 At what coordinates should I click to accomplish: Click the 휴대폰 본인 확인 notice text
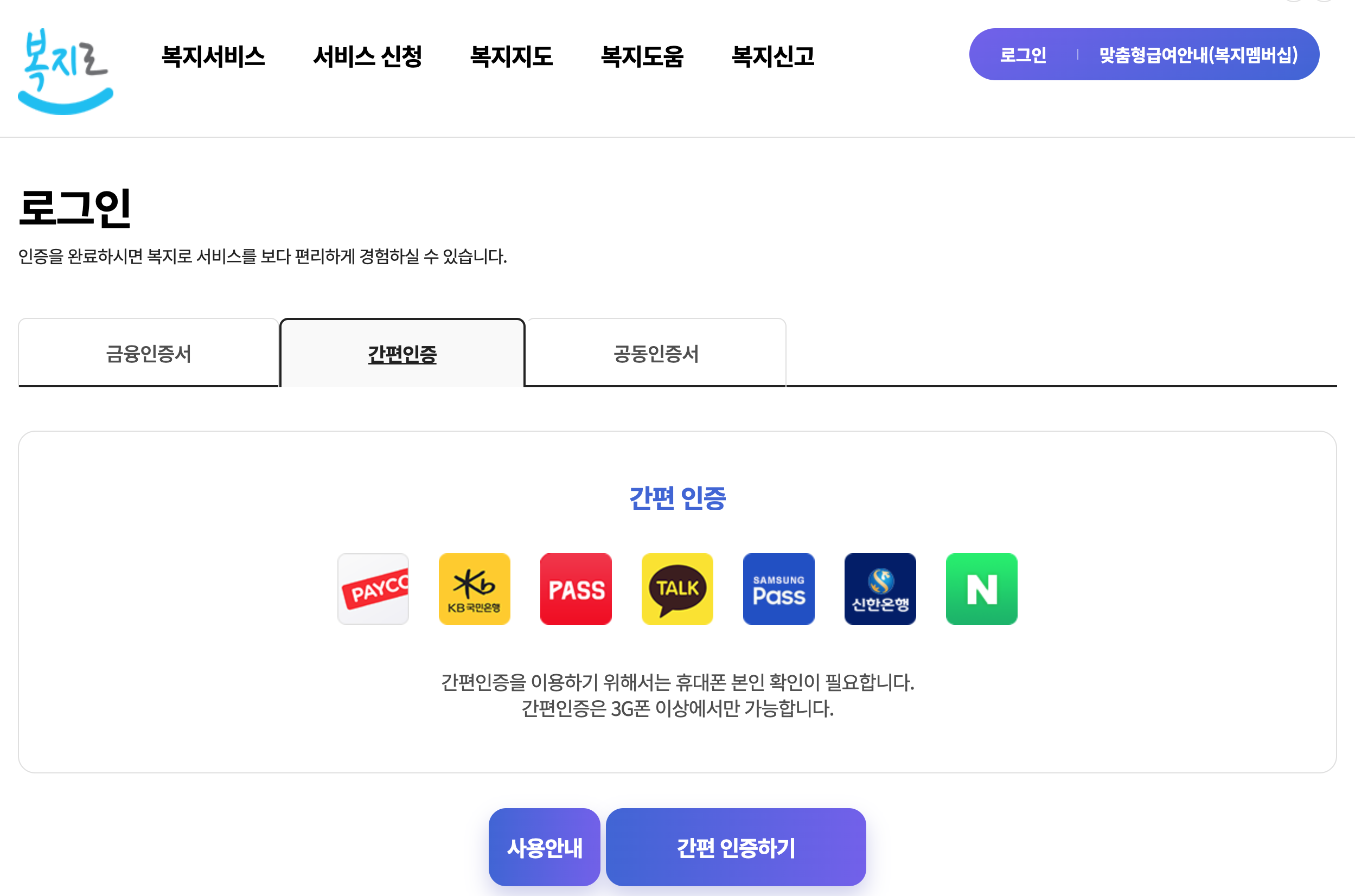pyautogui.click(x=677, y=682)
